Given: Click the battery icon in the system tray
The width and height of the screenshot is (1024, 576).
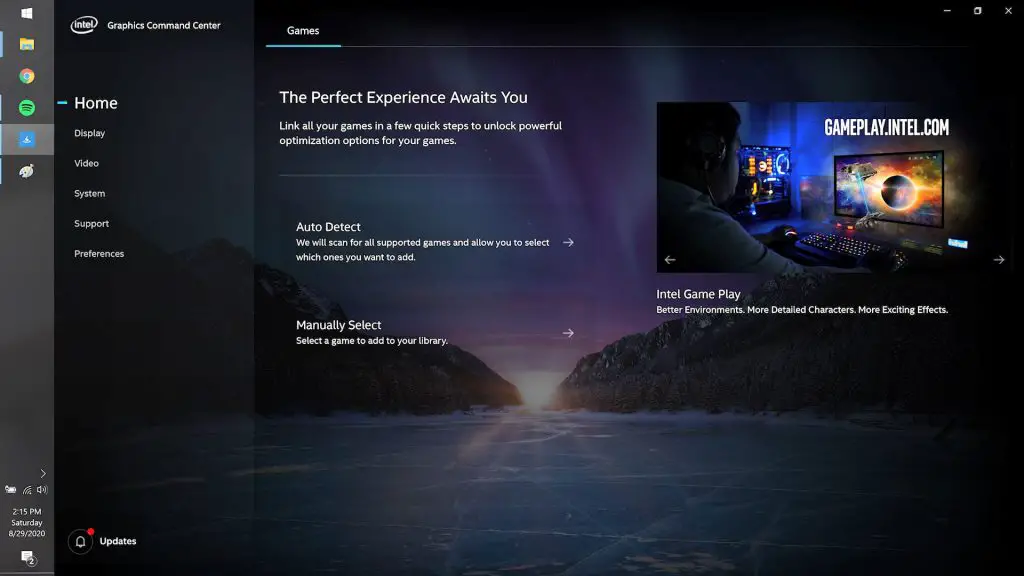Looking at the screenshot, I should 11,490.
